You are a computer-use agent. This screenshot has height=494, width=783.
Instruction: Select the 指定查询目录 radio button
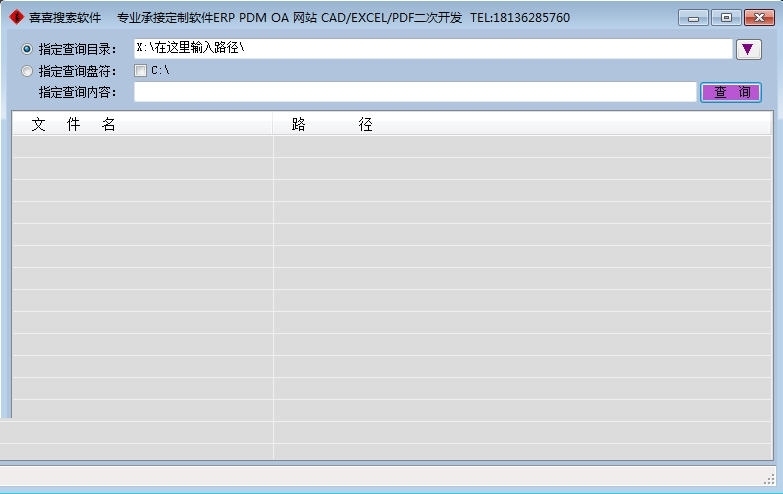coord(27,49)
